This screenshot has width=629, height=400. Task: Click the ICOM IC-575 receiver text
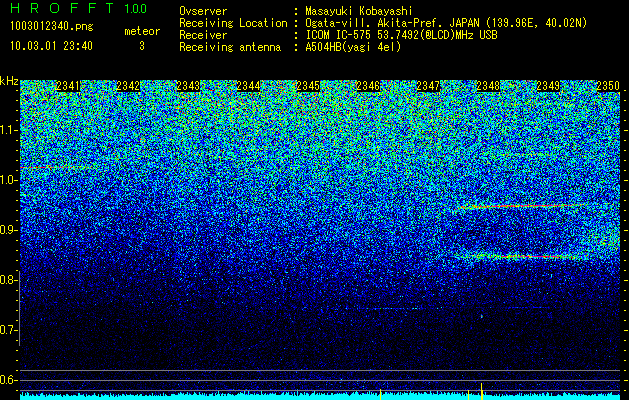point(401,35)
